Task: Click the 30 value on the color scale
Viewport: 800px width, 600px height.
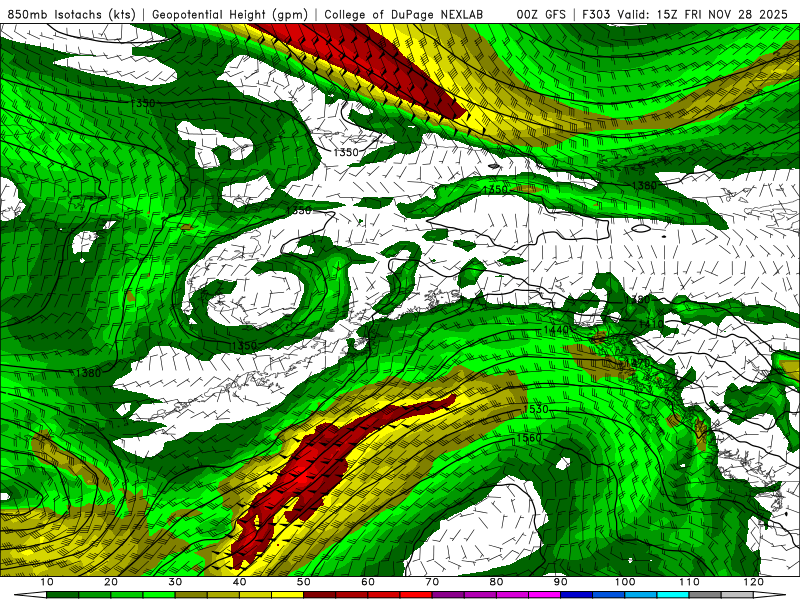Action: [175, 582]
